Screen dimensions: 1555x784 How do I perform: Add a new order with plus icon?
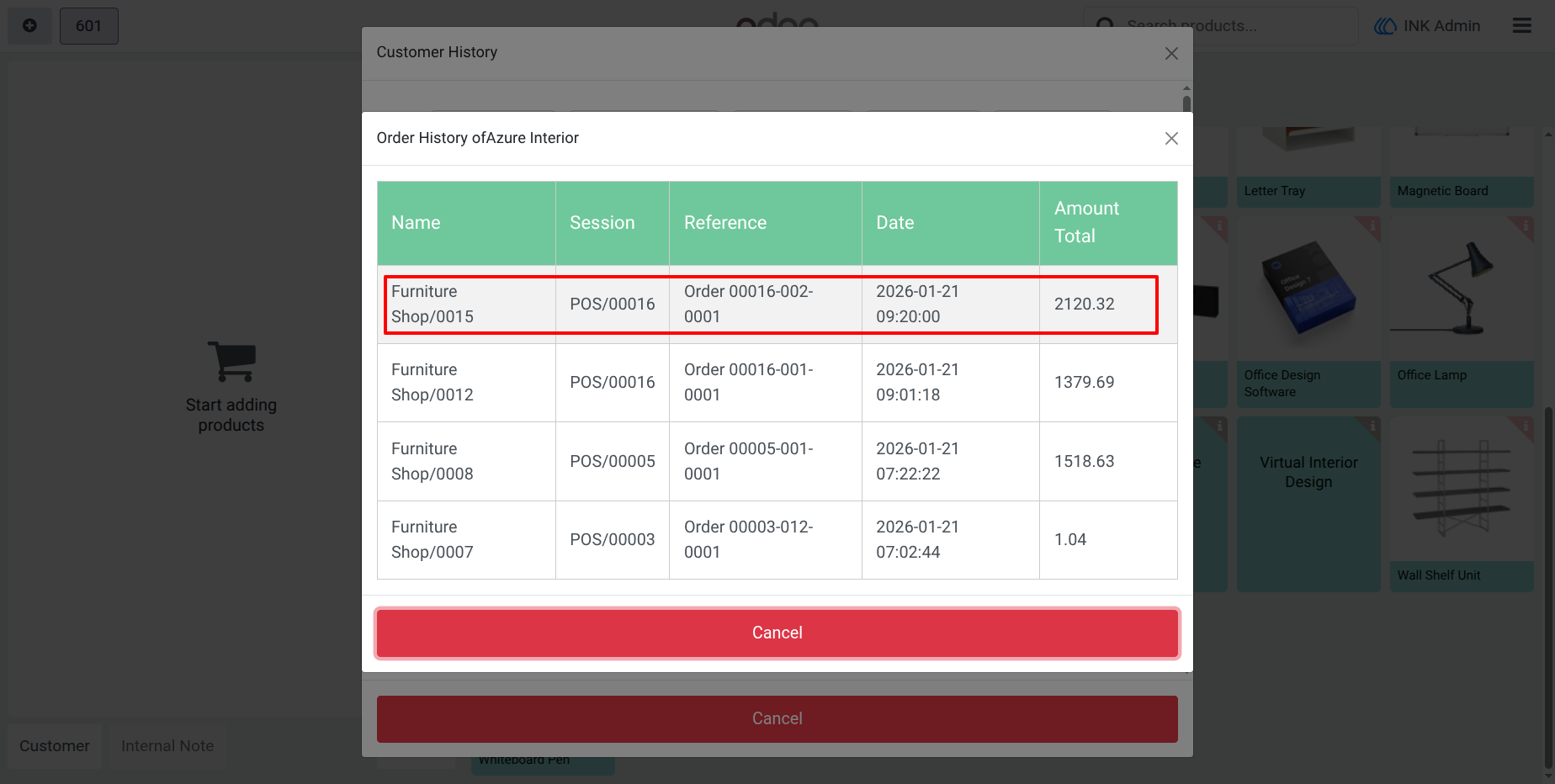pyautogui.click(x=29, y=26)
